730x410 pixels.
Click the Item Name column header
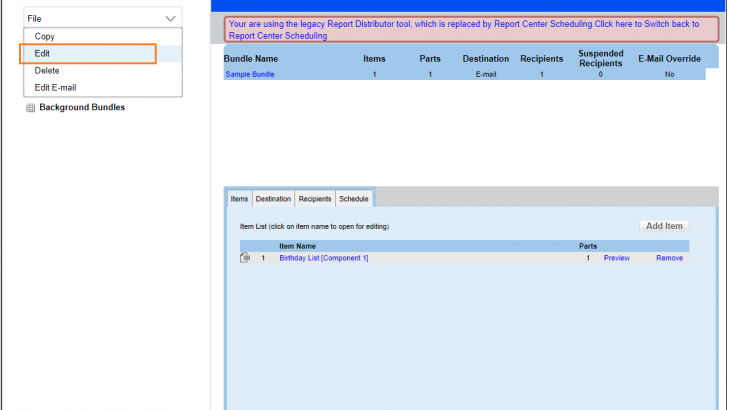pyautogui.click(x=297, y=246)
